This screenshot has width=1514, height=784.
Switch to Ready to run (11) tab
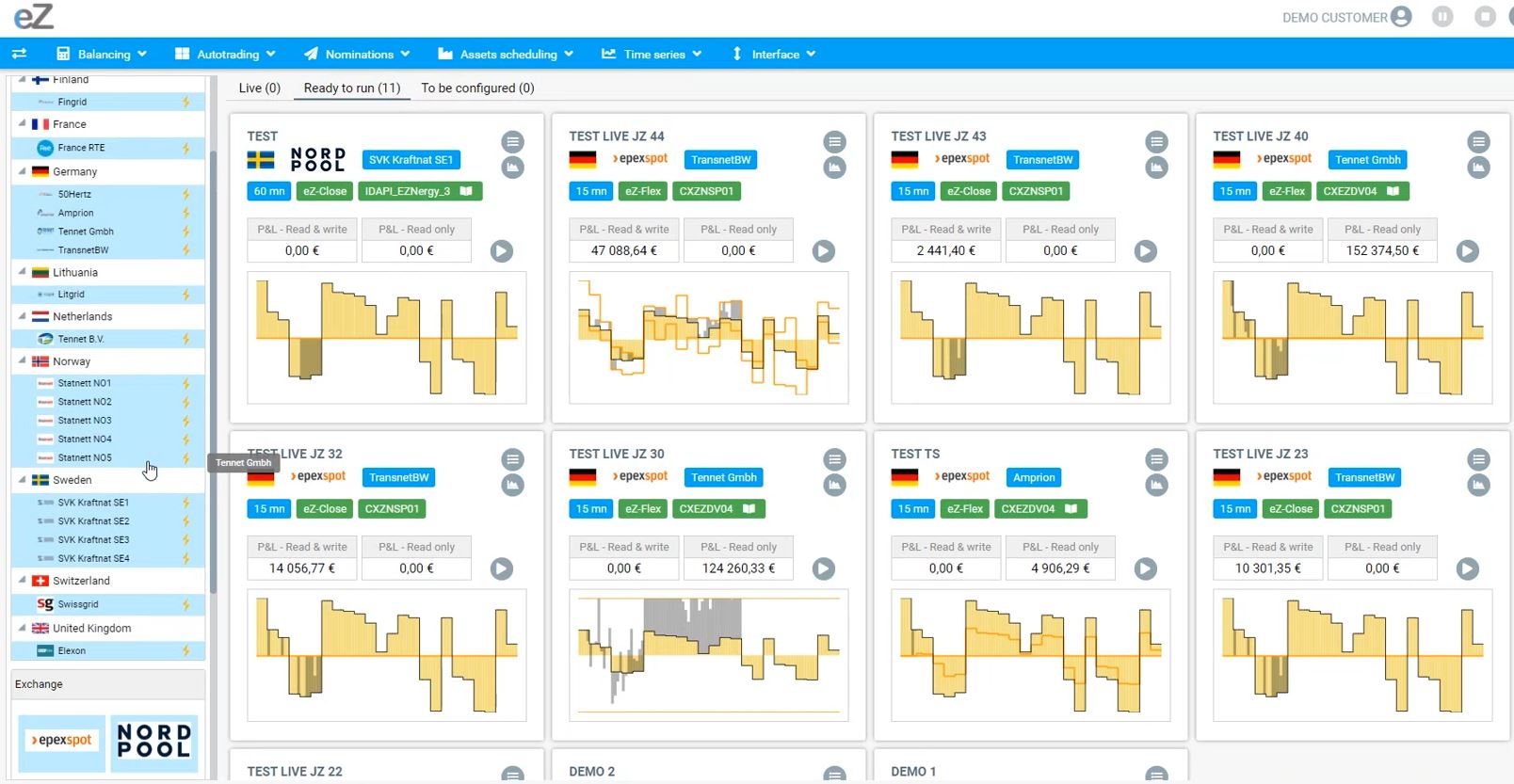point(352,88)
